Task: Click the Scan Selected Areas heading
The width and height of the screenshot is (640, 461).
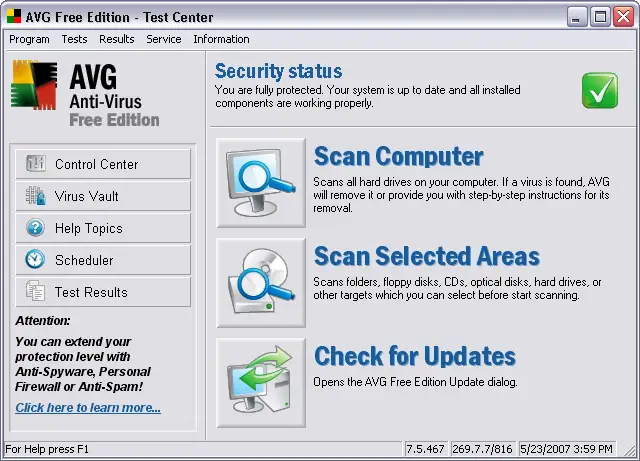Action: tap(427, 256)
